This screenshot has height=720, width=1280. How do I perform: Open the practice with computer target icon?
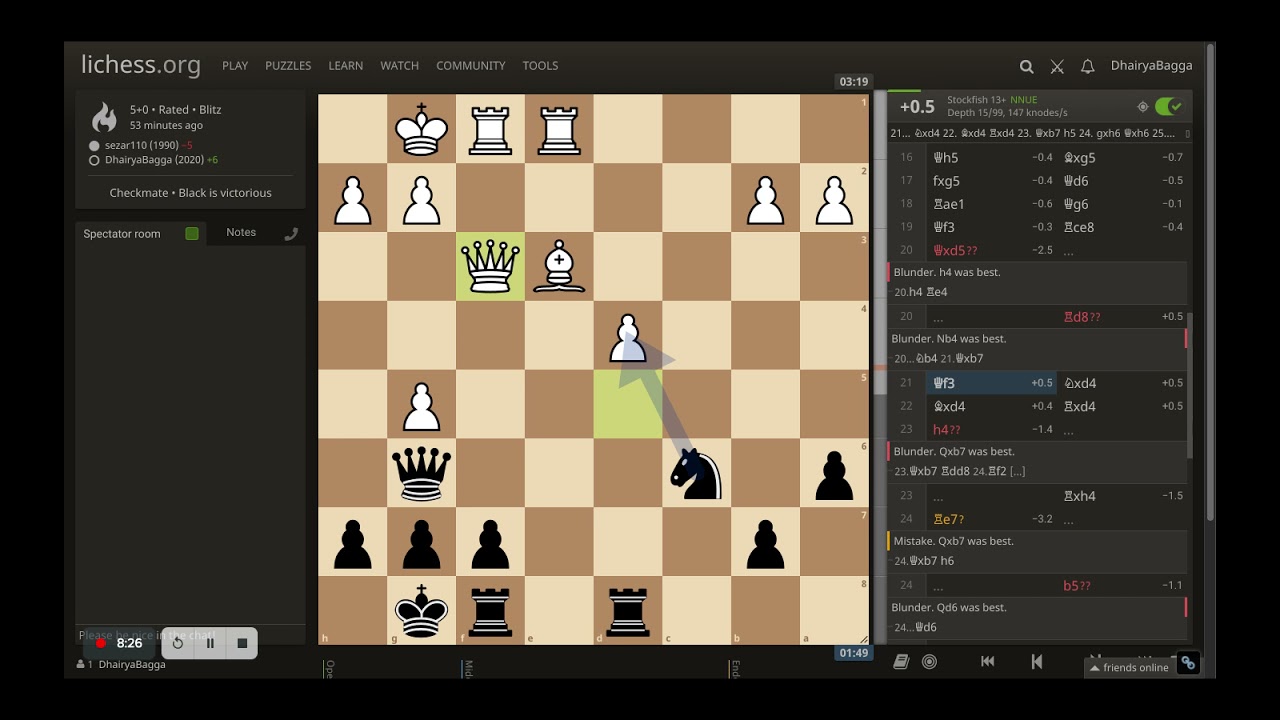[x=929, y=661]
